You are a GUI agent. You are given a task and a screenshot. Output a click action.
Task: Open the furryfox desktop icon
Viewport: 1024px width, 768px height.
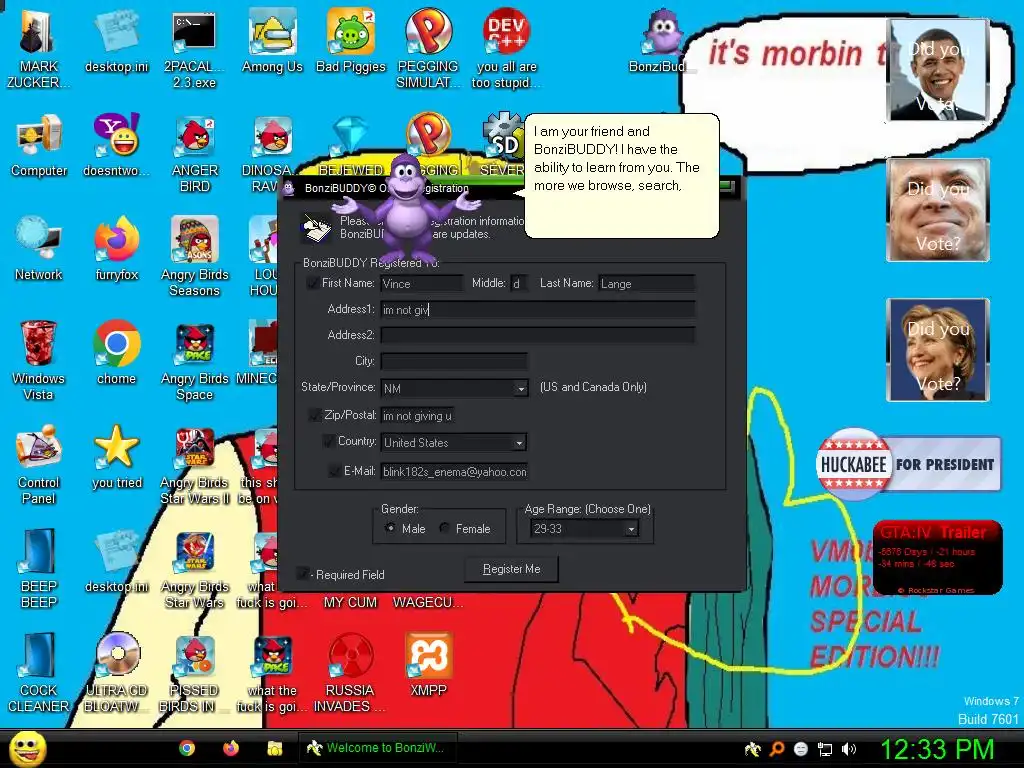(116, 249)
